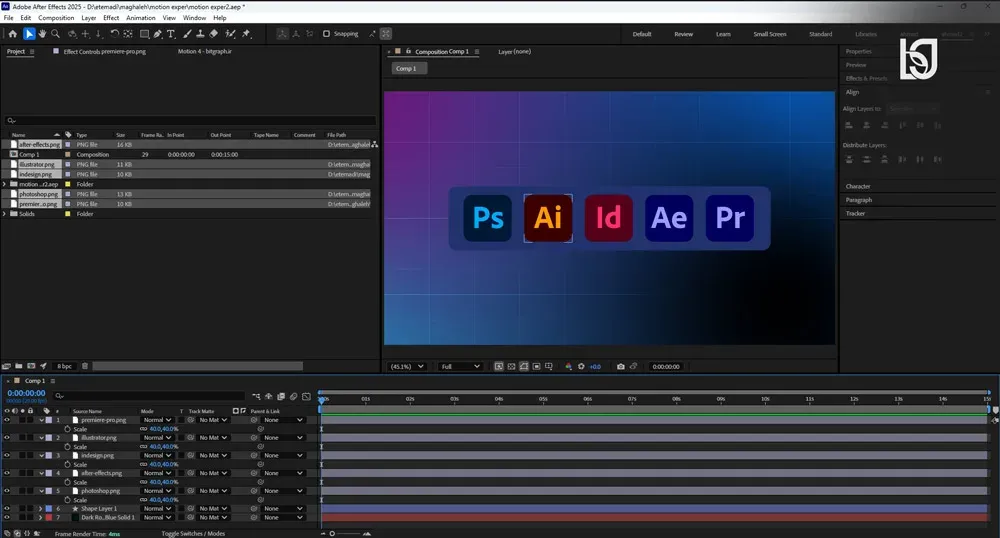The image size is (1000, 538).
Task: Click the Home icon in the toolbar
Action: coord(12,34)
